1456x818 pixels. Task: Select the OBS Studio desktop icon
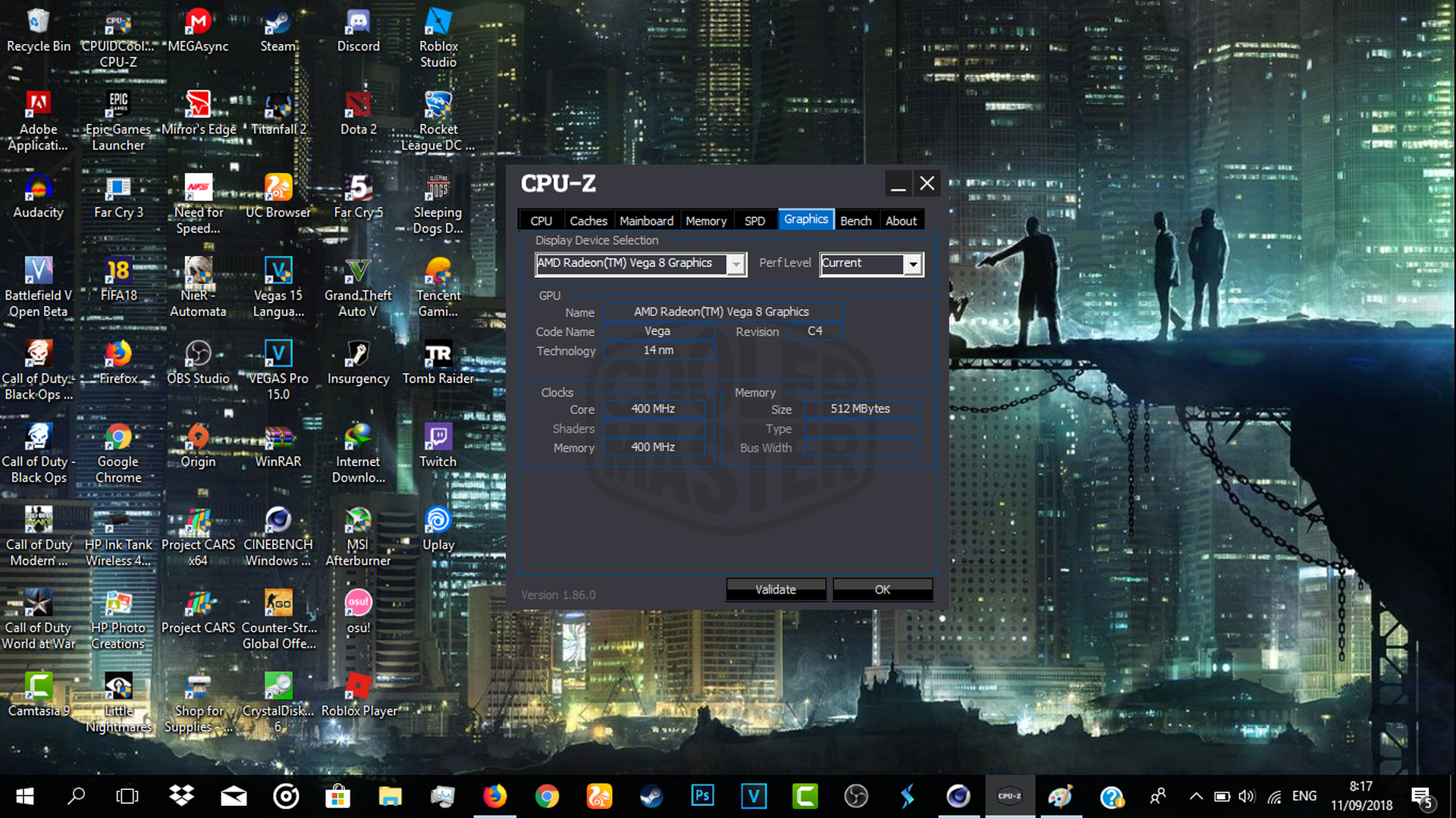point(198,362)
